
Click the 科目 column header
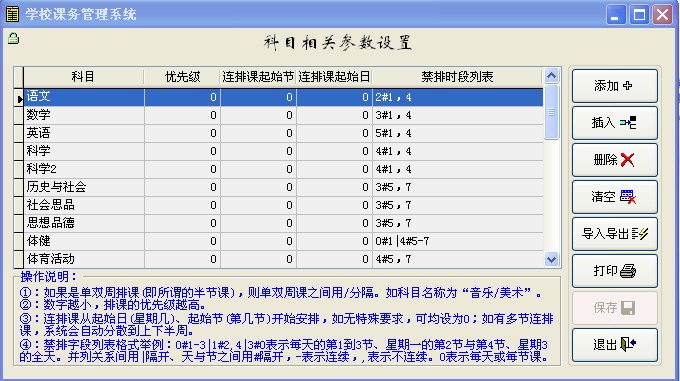[83, 77]
